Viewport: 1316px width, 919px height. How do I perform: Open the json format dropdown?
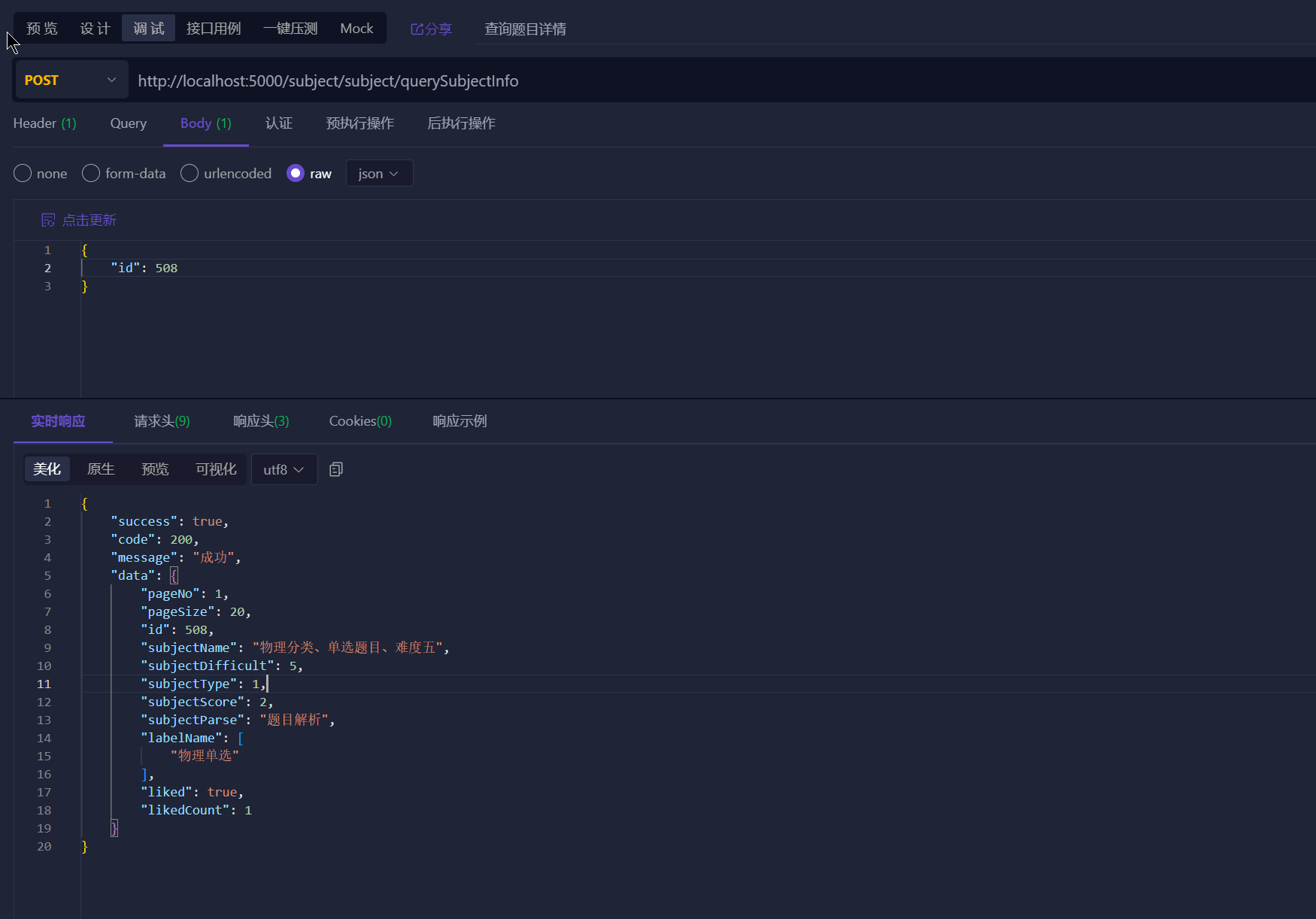[x=379, y=173]
